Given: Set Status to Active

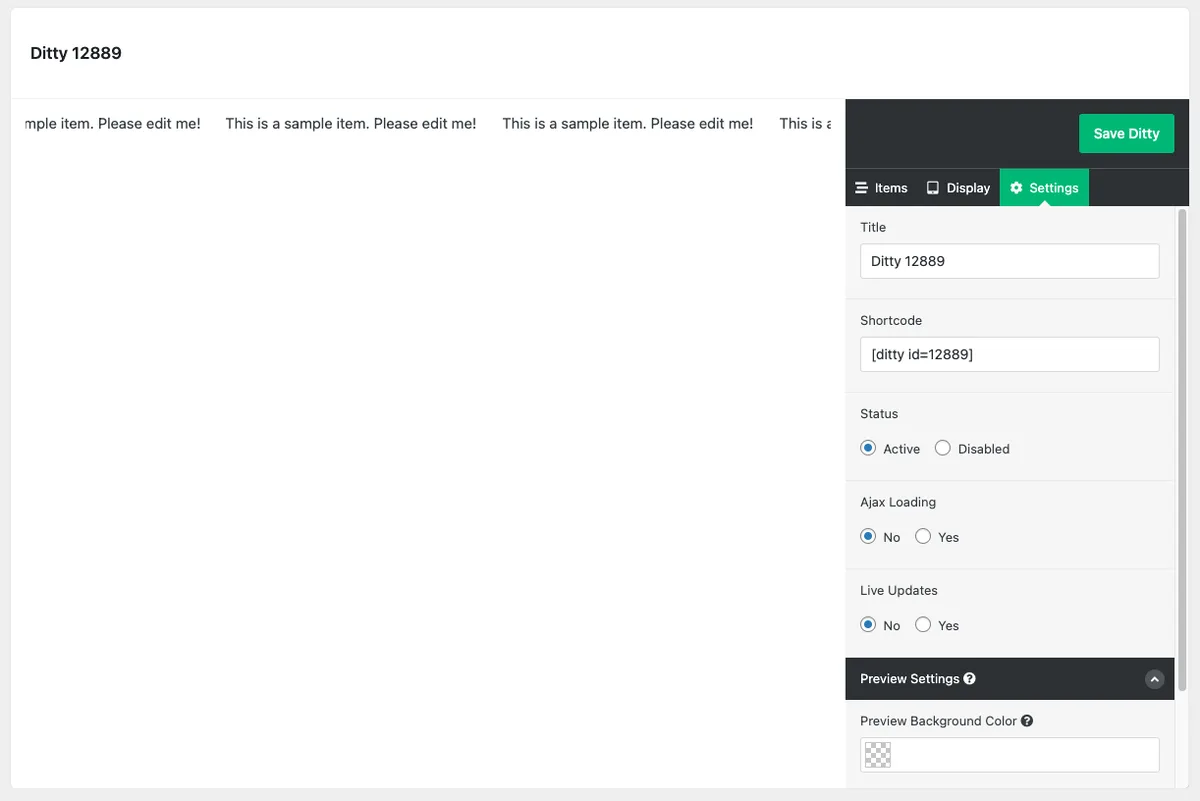Looking at the screenshot, I should click(x=868, y=448).
